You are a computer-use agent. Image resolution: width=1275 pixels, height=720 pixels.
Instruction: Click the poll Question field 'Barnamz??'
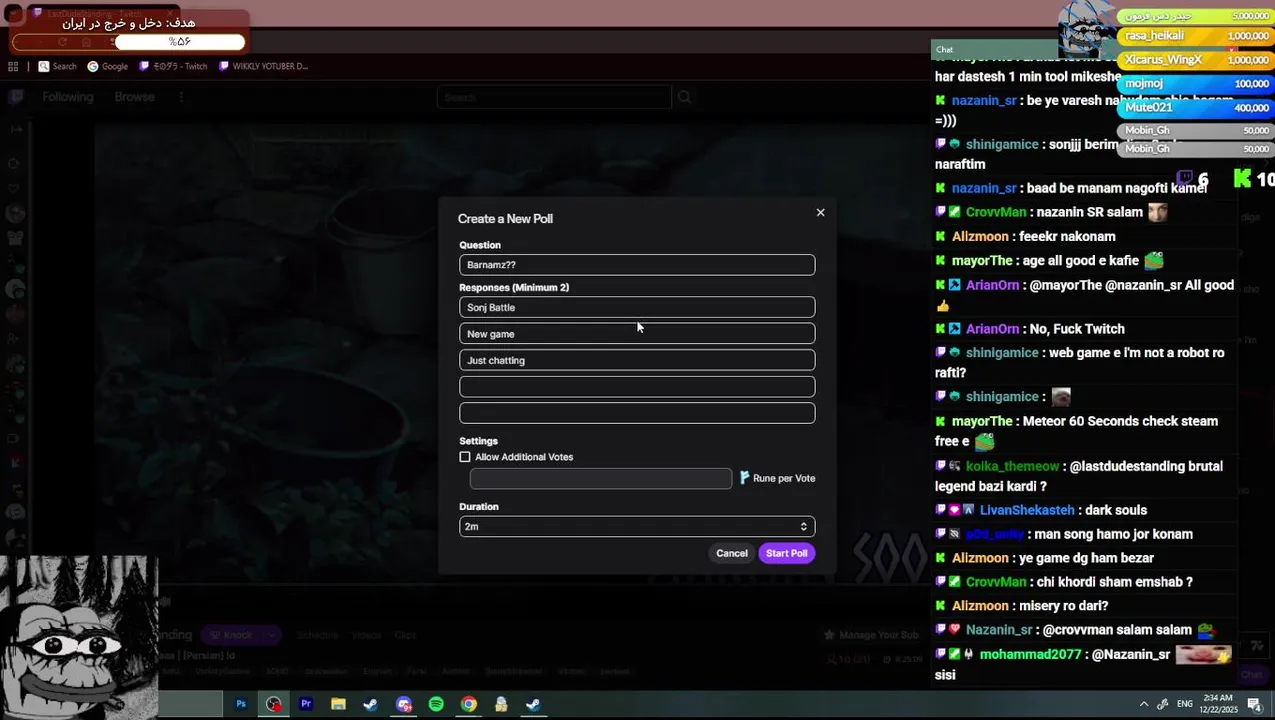click(637, 265)
